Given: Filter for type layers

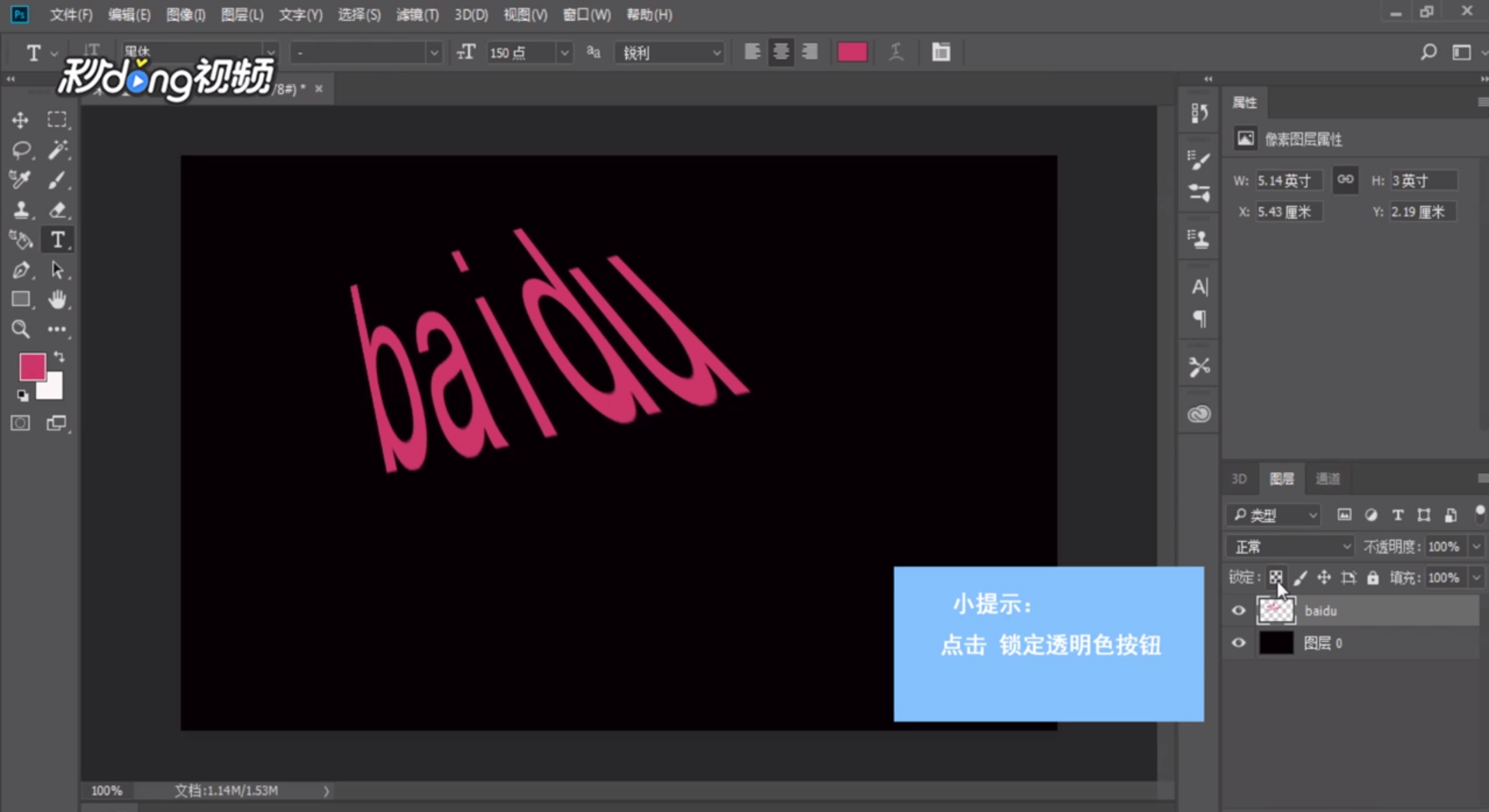Looking at the screenshot, I should click(1397, 515).
